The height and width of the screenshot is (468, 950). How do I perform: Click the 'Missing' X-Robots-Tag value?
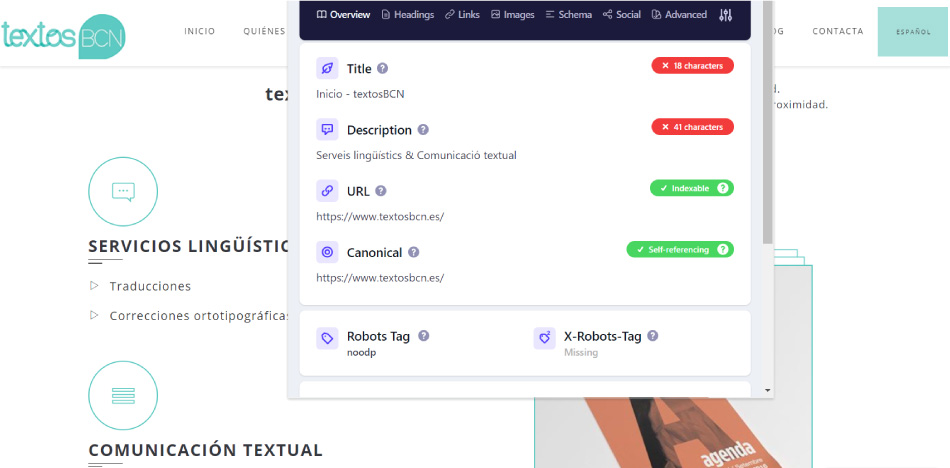click(x=580, y=352)
